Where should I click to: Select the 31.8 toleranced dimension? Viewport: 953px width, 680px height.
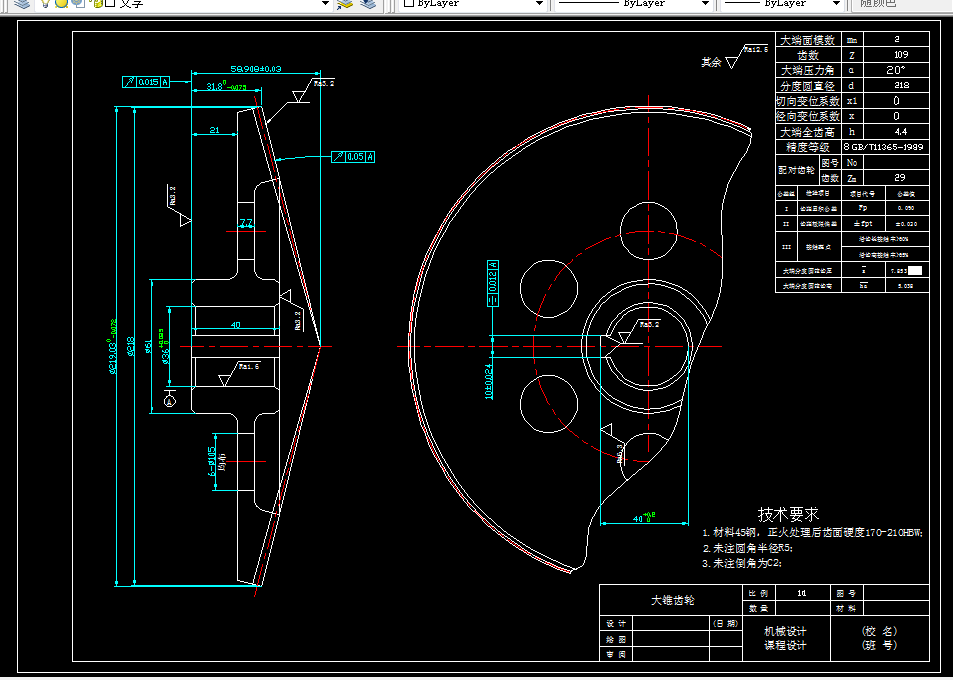[x=226, y=86]
